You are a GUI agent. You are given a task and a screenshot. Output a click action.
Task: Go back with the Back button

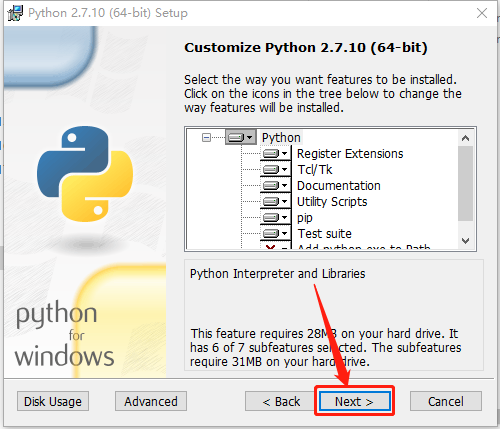point(281,401)
